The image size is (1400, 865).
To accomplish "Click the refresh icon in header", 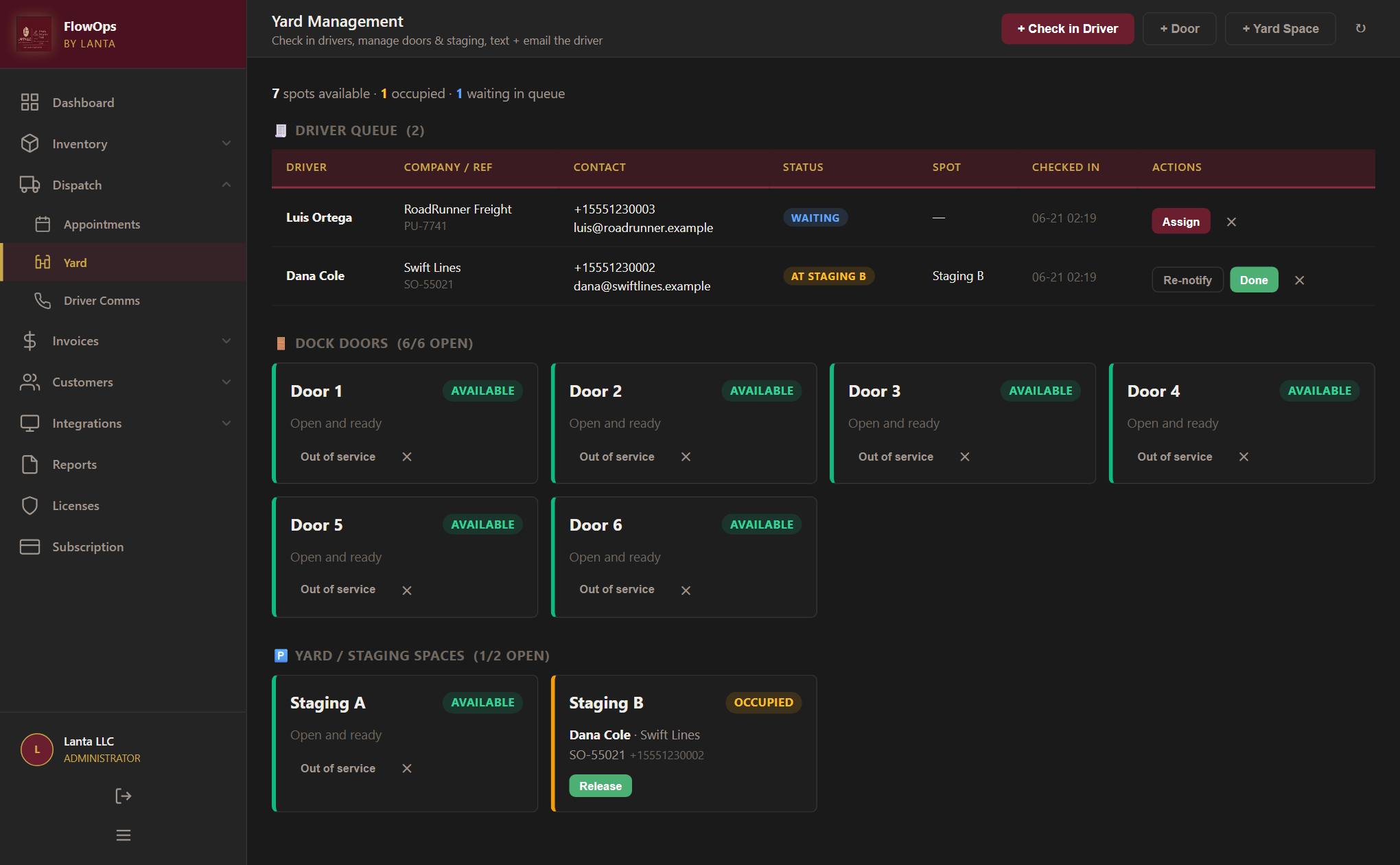I will [x=1360, y=28].
